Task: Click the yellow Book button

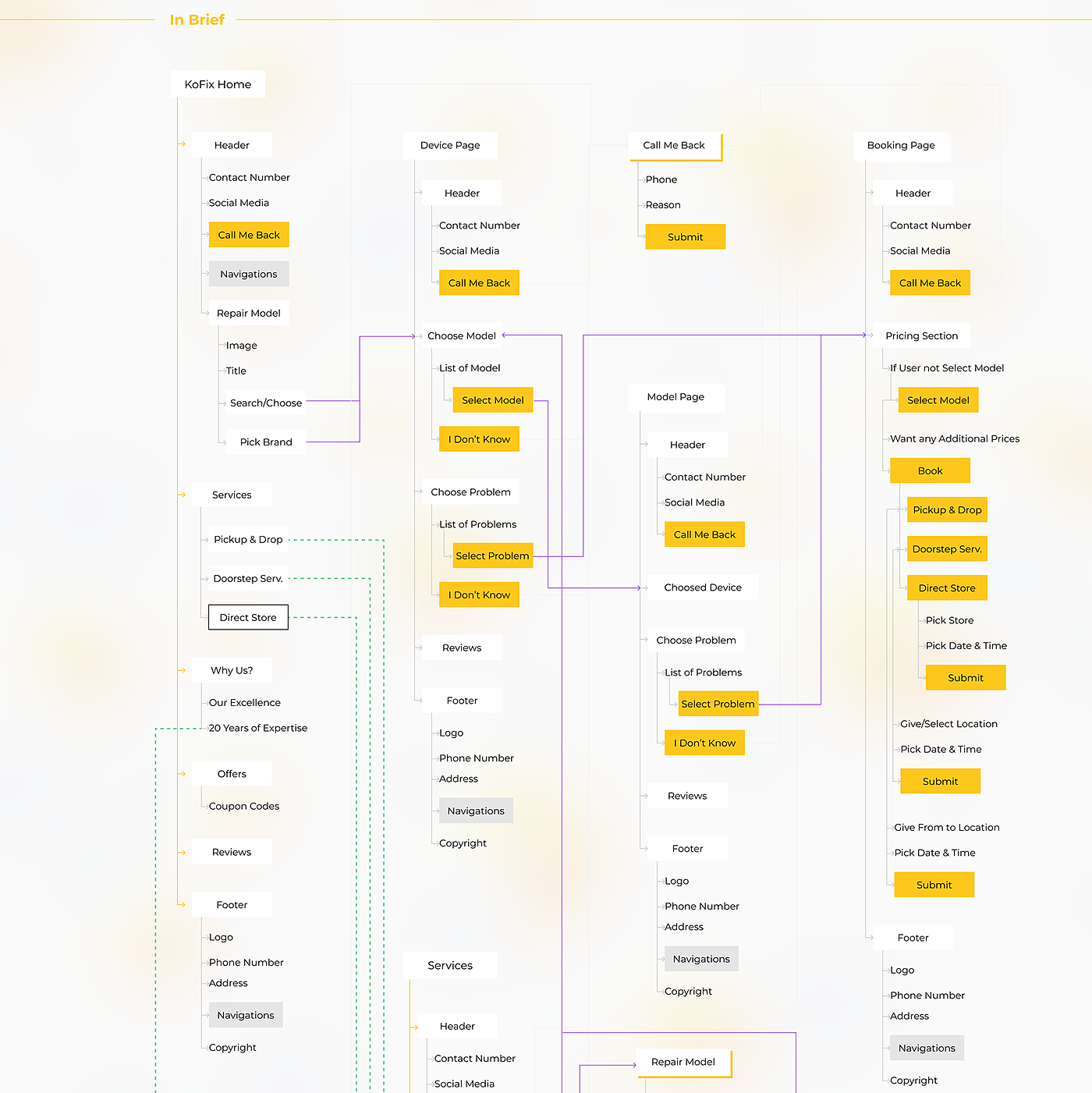Action: pos(930,471)
